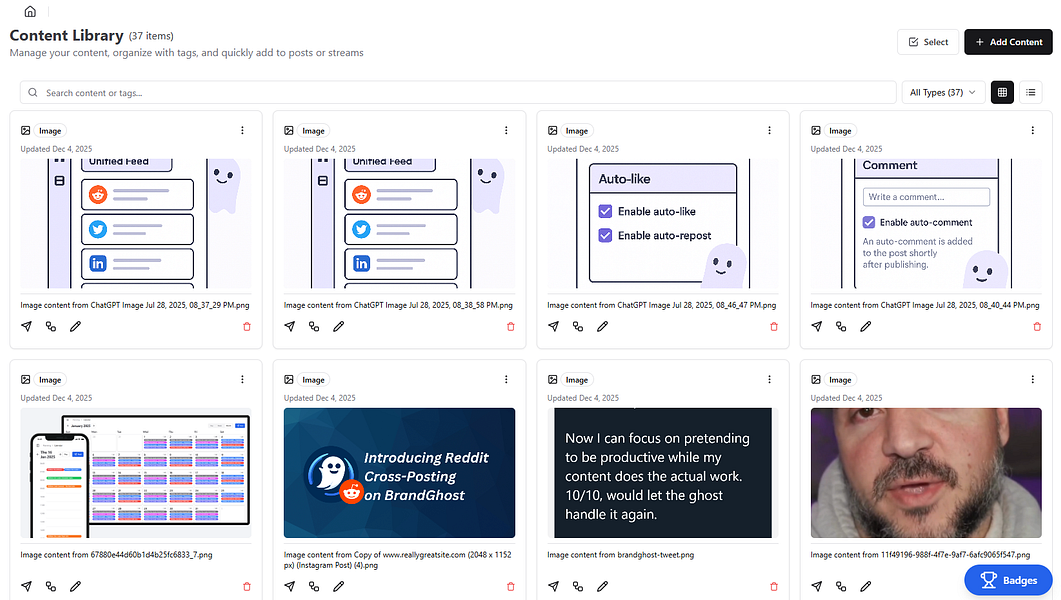This screenshot has width=1061, height=600.
Task: Send brandghost-tweet.png to a post
Action: 554,586
